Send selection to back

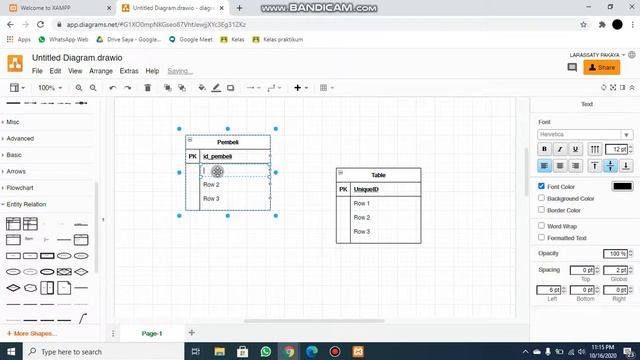pos(182,88)
